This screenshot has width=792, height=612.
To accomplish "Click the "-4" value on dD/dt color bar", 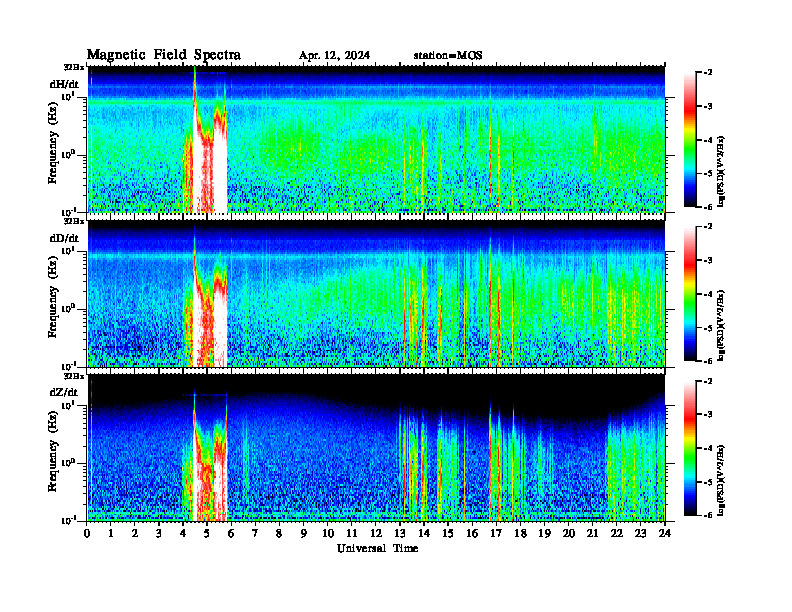I will coord(707,294).
